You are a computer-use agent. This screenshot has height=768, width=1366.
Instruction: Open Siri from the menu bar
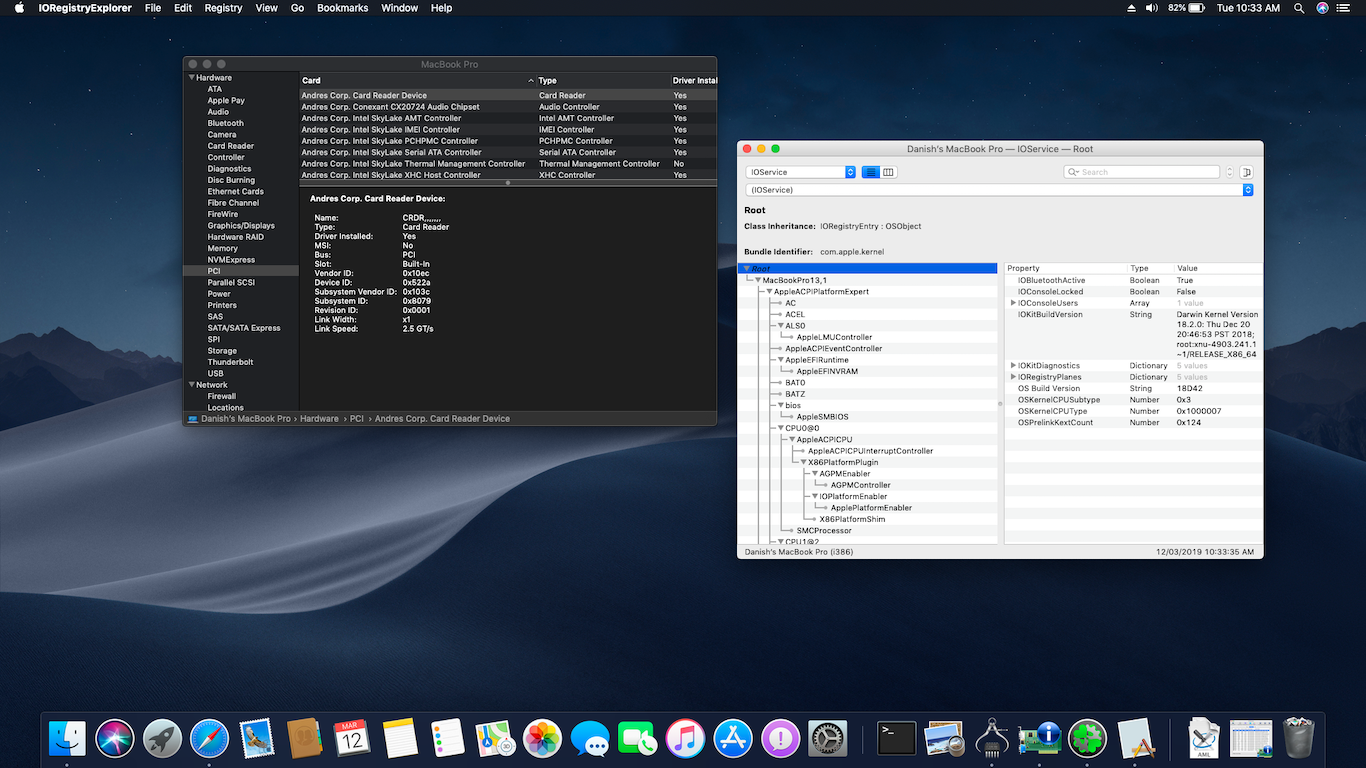coord(1323,8)
